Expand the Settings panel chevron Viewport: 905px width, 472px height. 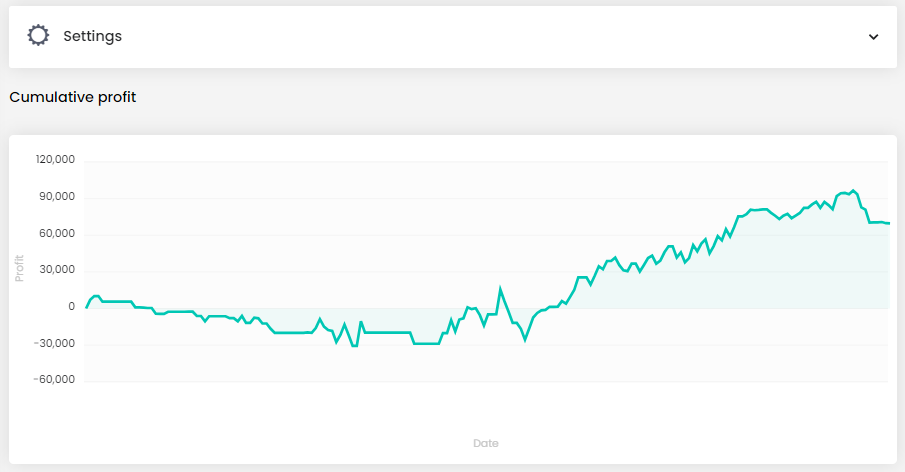(873, 37)
